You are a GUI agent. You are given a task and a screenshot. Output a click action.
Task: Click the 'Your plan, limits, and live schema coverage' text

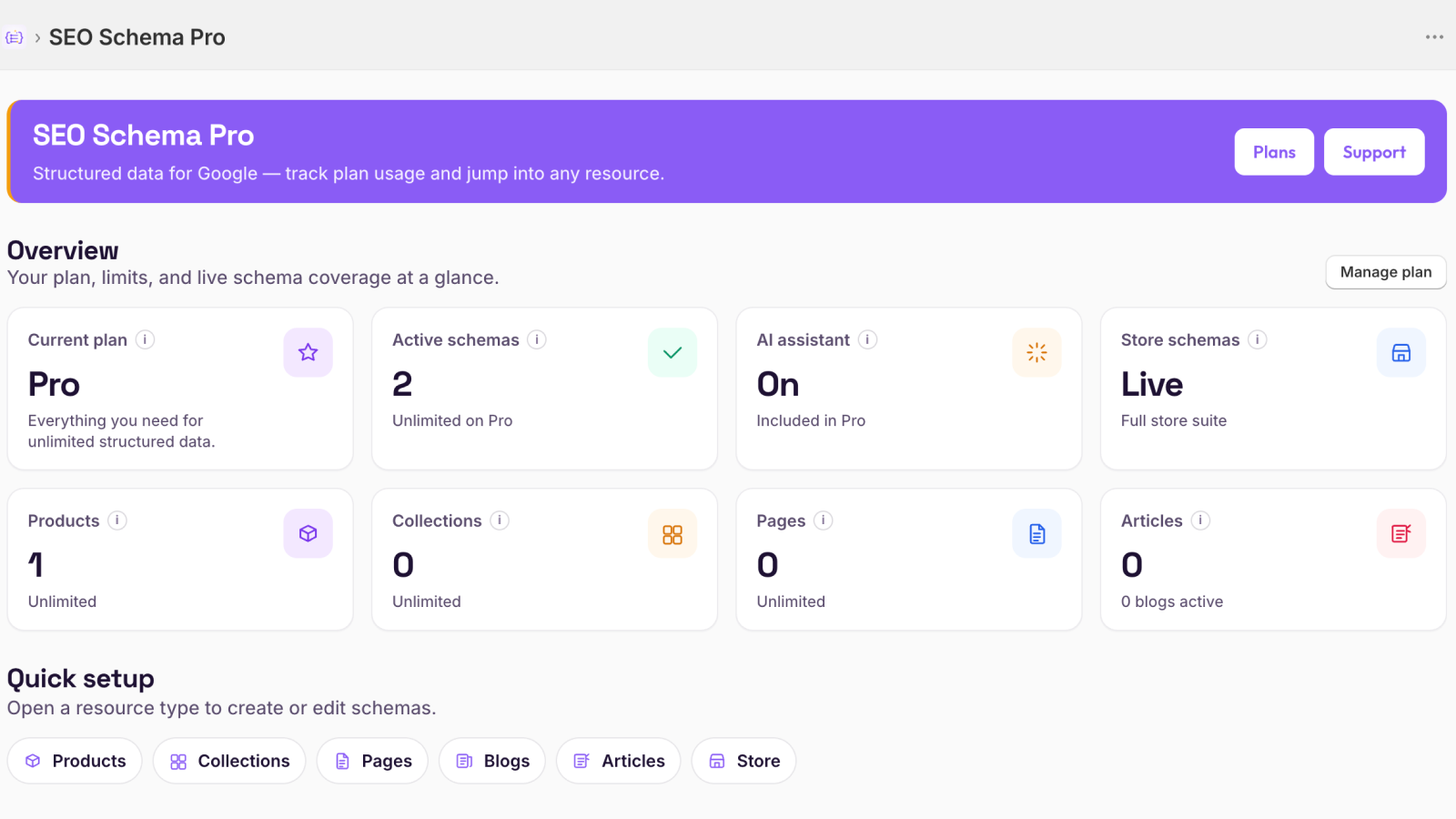point(253,278)
